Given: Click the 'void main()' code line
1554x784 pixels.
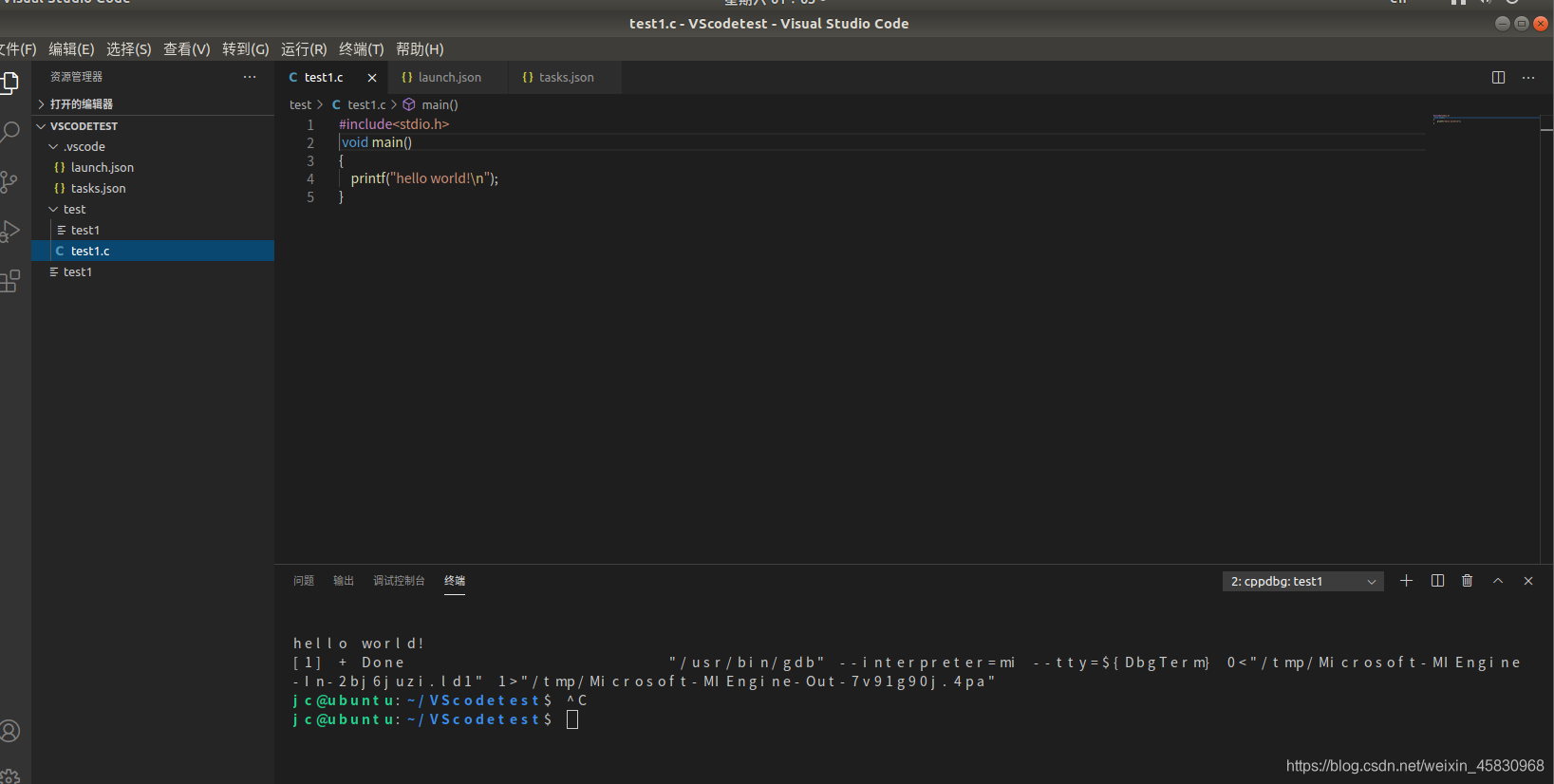Looking at the screenshot, I should pyautogui.click(x=377, y=142).
